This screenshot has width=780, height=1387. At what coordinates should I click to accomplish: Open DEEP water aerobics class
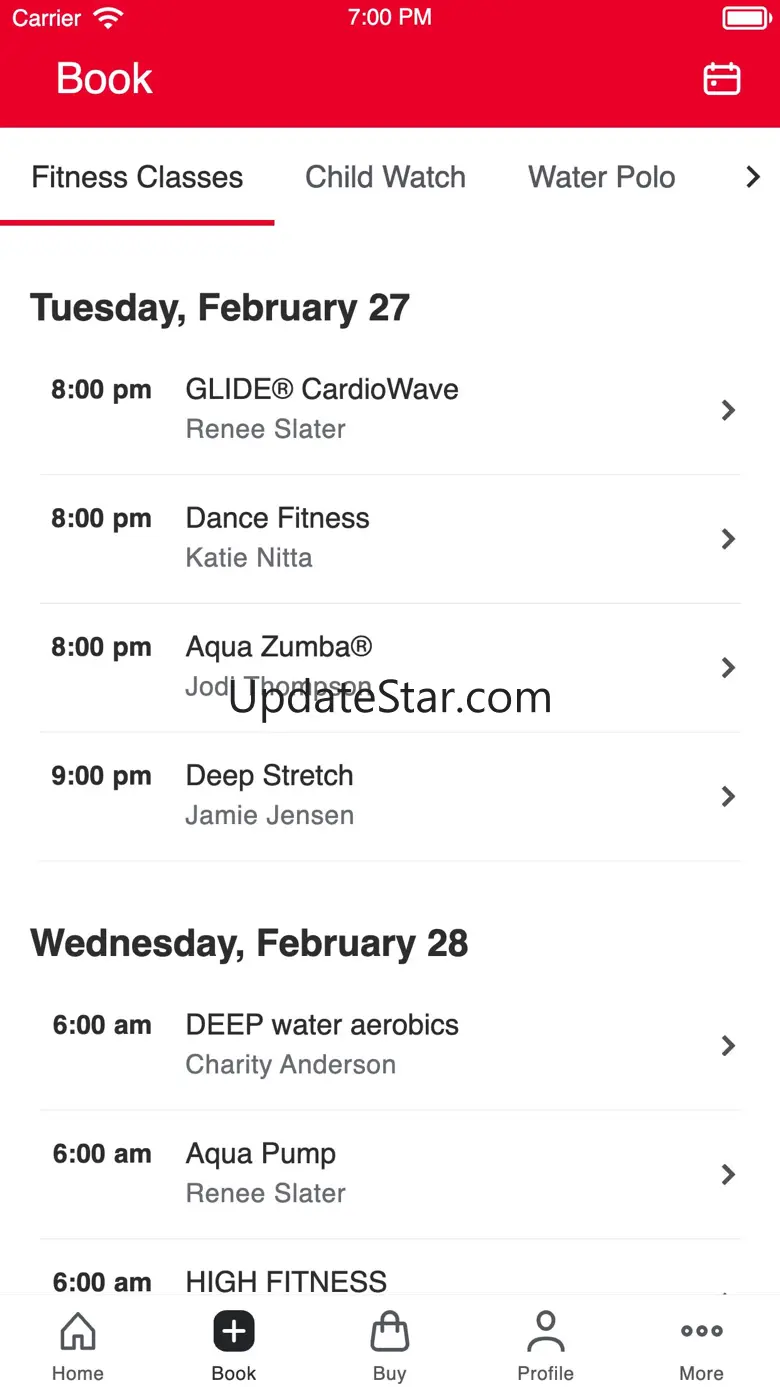[x=390, y=1045]
